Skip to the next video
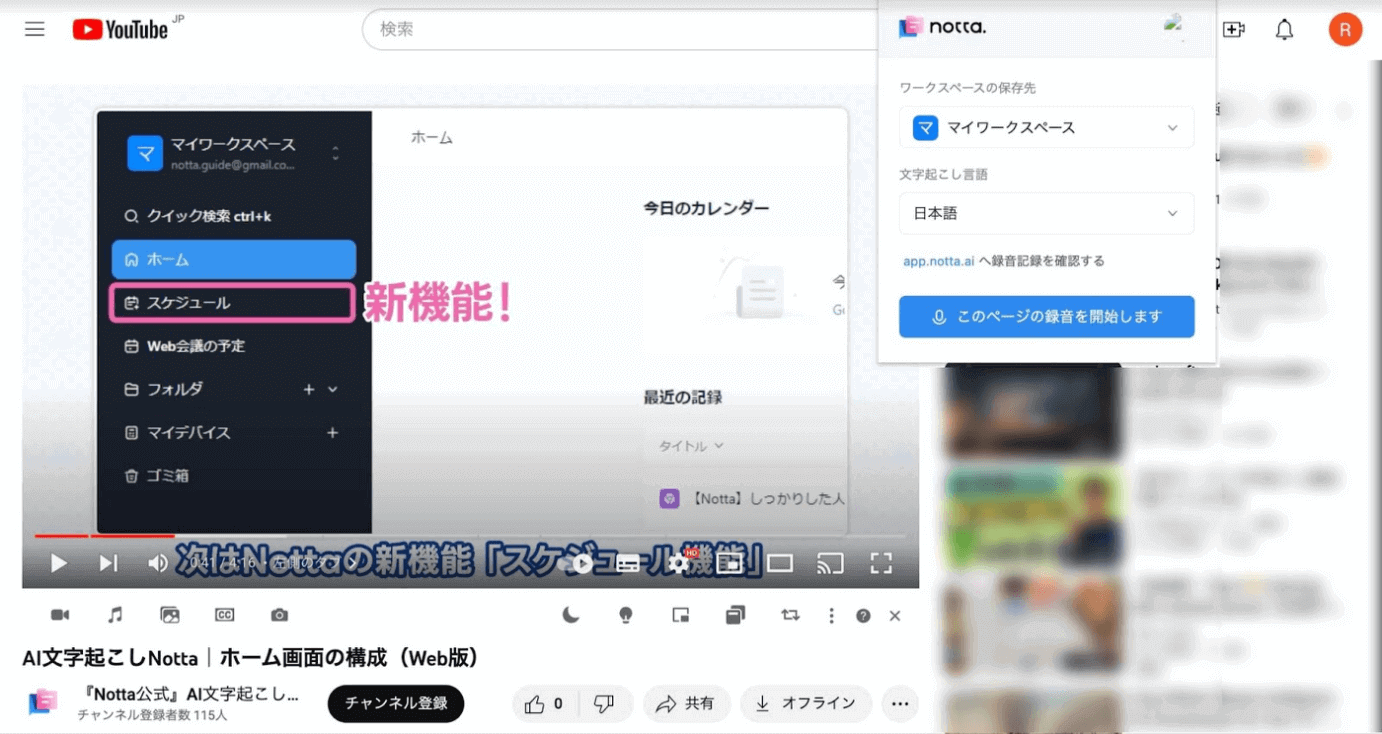Viewport: 1382px width, 734px height. (108, 563)
